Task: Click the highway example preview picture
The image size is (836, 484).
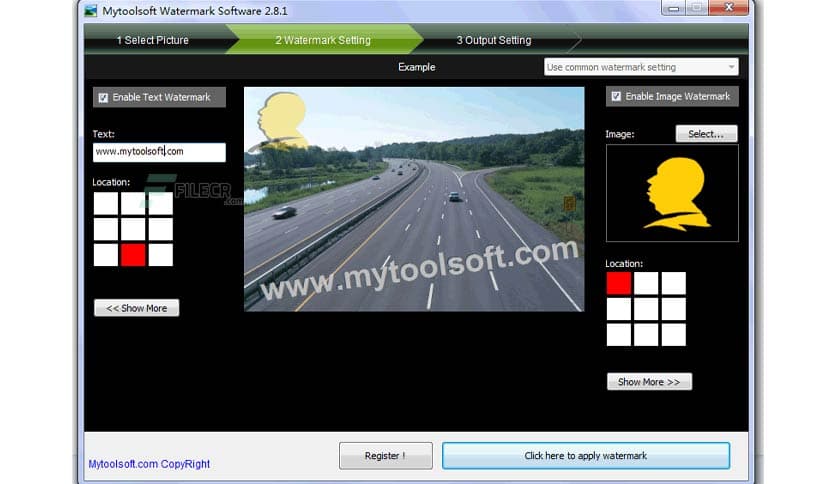Action: [x=414, y=199]
